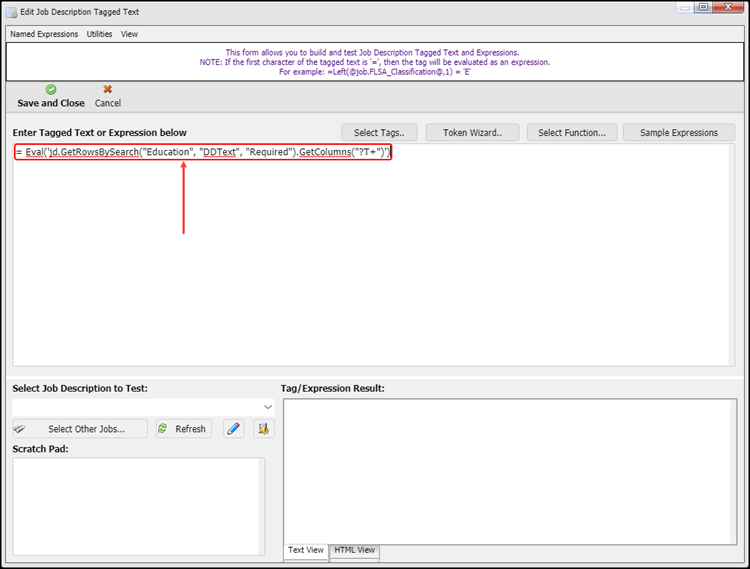The width and height of the screenshot is (750, 569).
Task: Open the View menu
Action: pyautogui.click(x=129, y=34)
